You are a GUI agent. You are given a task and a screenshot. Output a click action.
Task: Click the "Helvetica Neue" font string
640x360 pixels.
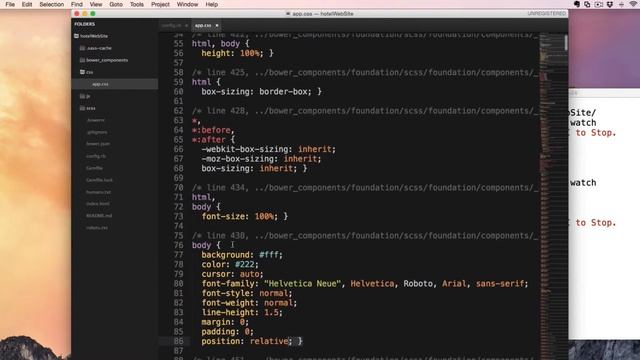tap(302, 284)
